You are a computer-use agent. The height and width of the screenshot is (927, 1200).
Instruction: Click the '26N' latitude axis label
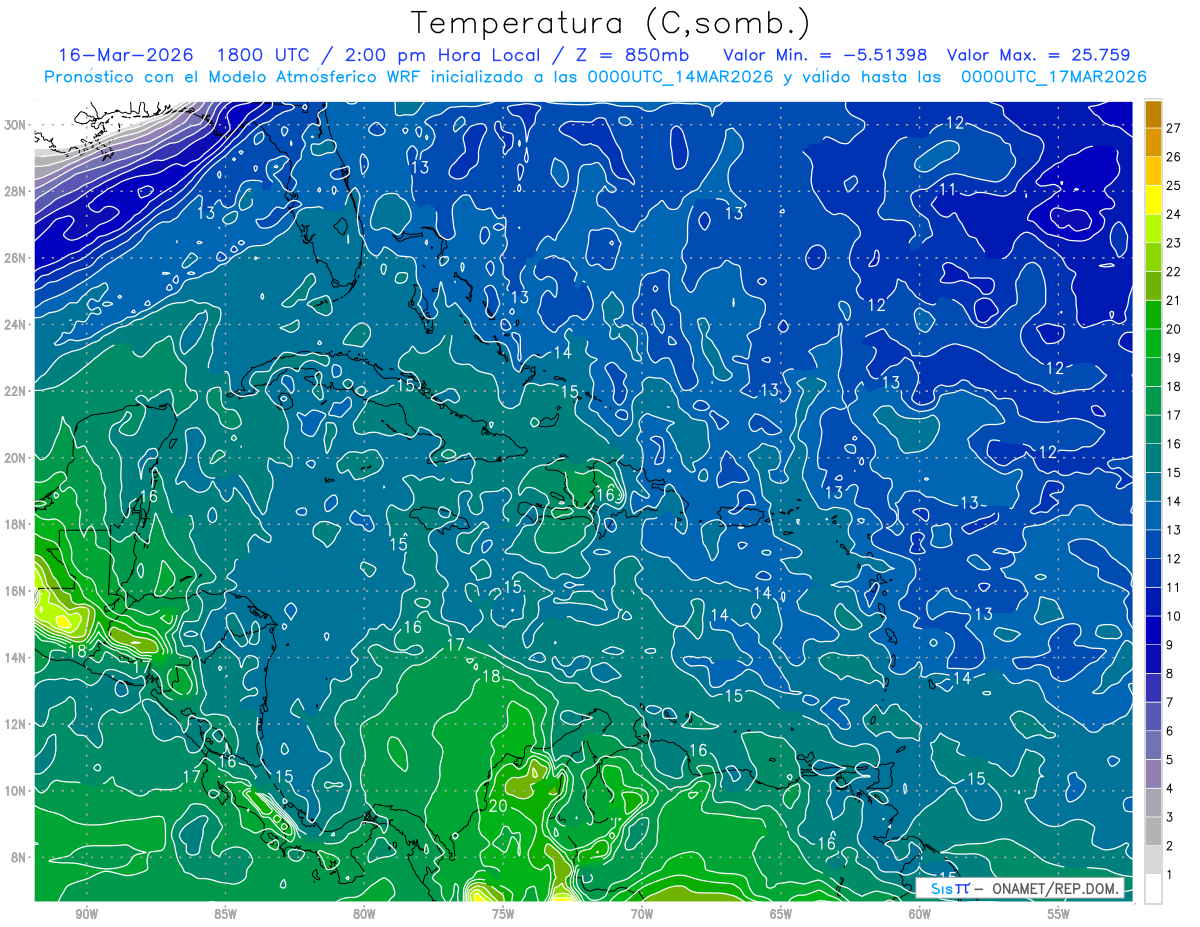[x=16, y=258]
